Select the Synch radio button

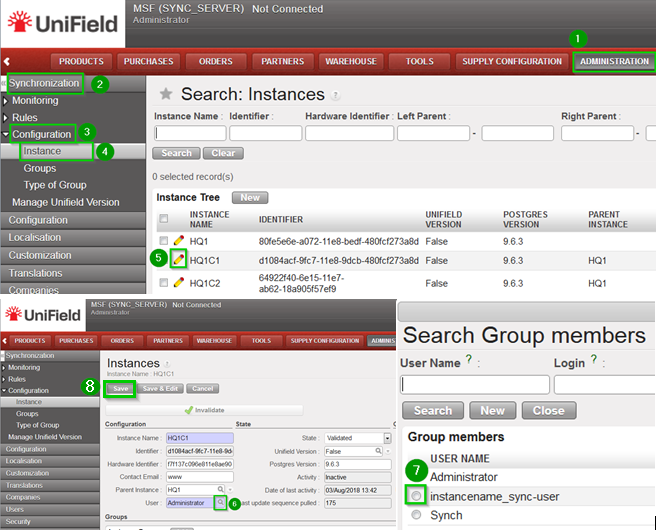point(416,515)
